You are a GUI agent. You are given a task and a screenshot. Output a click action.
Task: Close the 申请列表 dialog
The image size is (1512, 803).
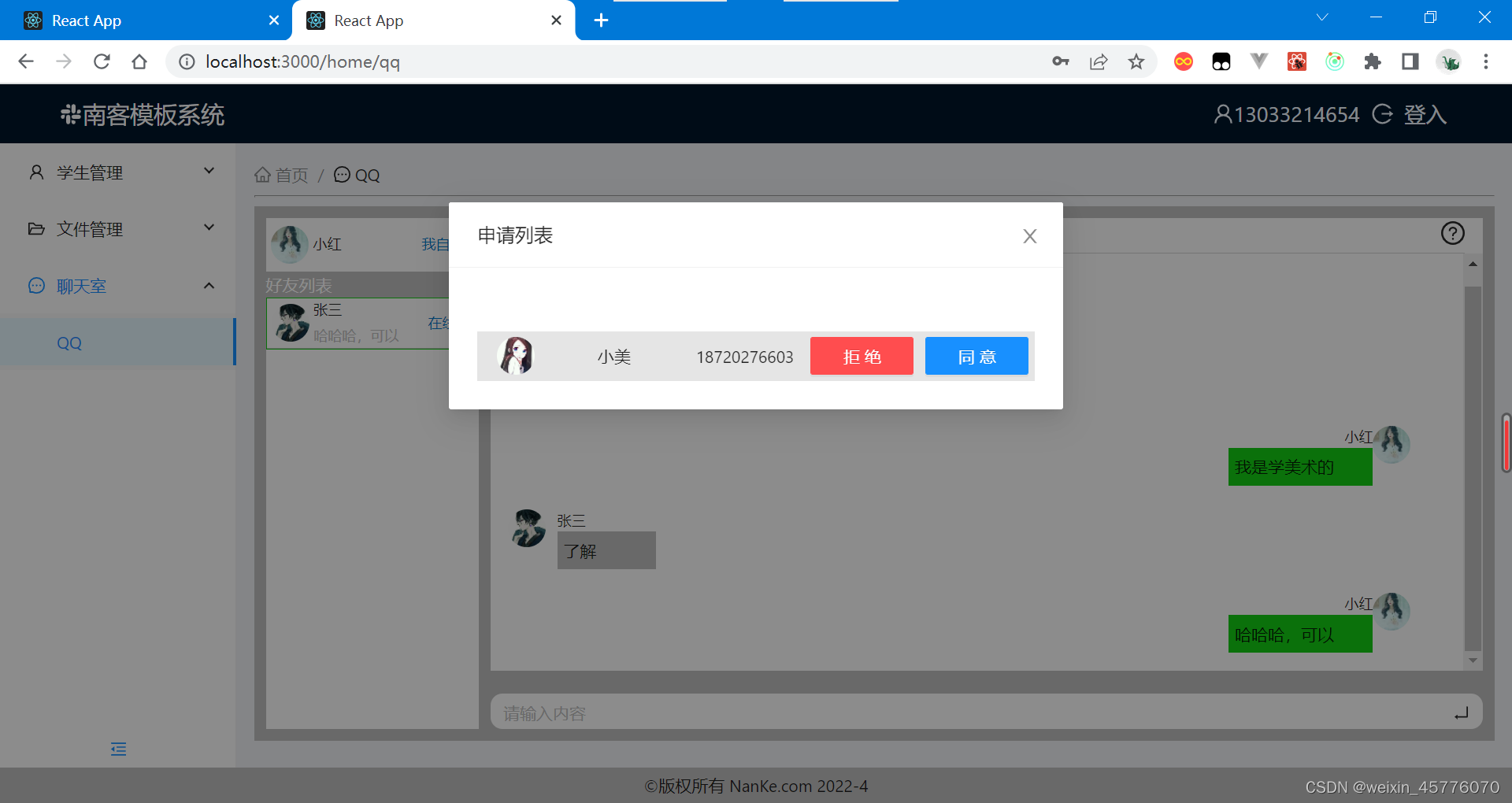[1029, 236]
